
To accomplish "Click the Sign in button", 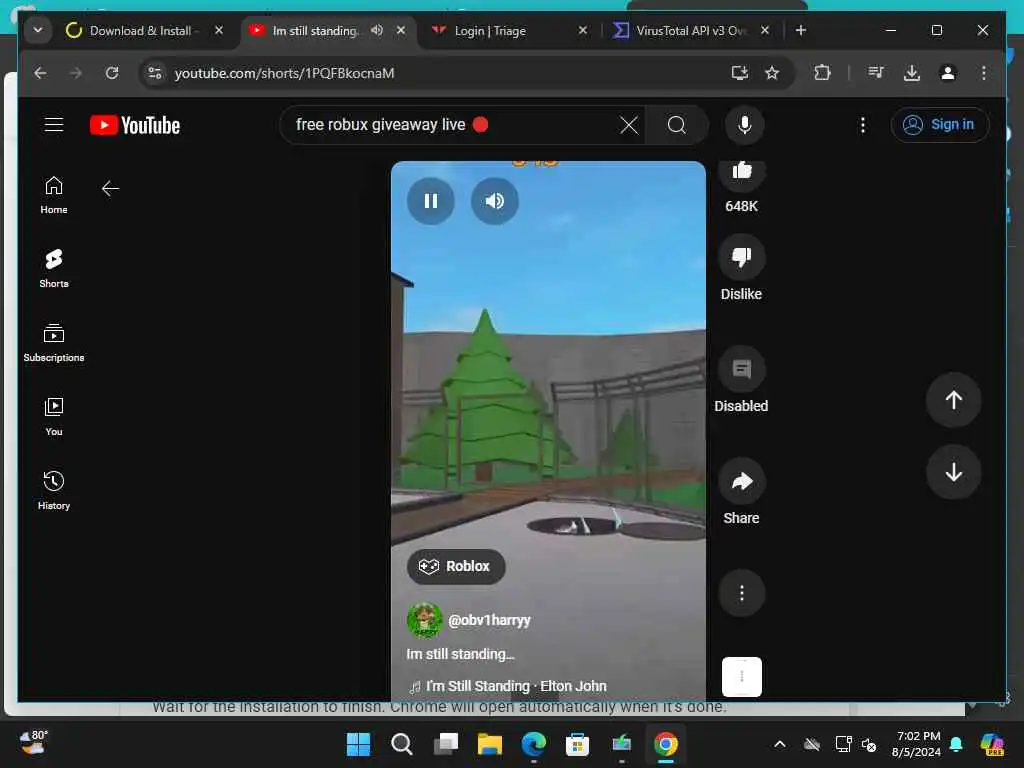I will 938,125.
